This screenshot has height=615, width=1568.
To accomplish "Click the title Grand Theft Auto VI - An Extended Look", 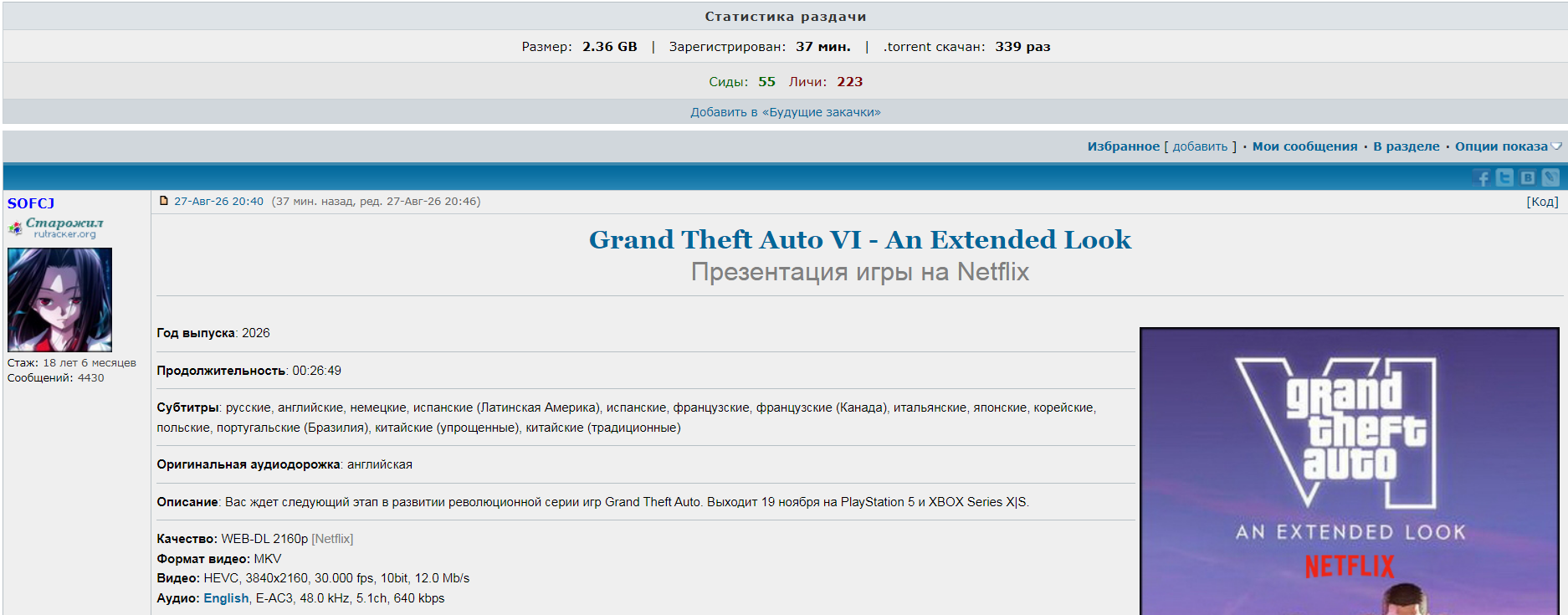I will click(x=859, y=240).
